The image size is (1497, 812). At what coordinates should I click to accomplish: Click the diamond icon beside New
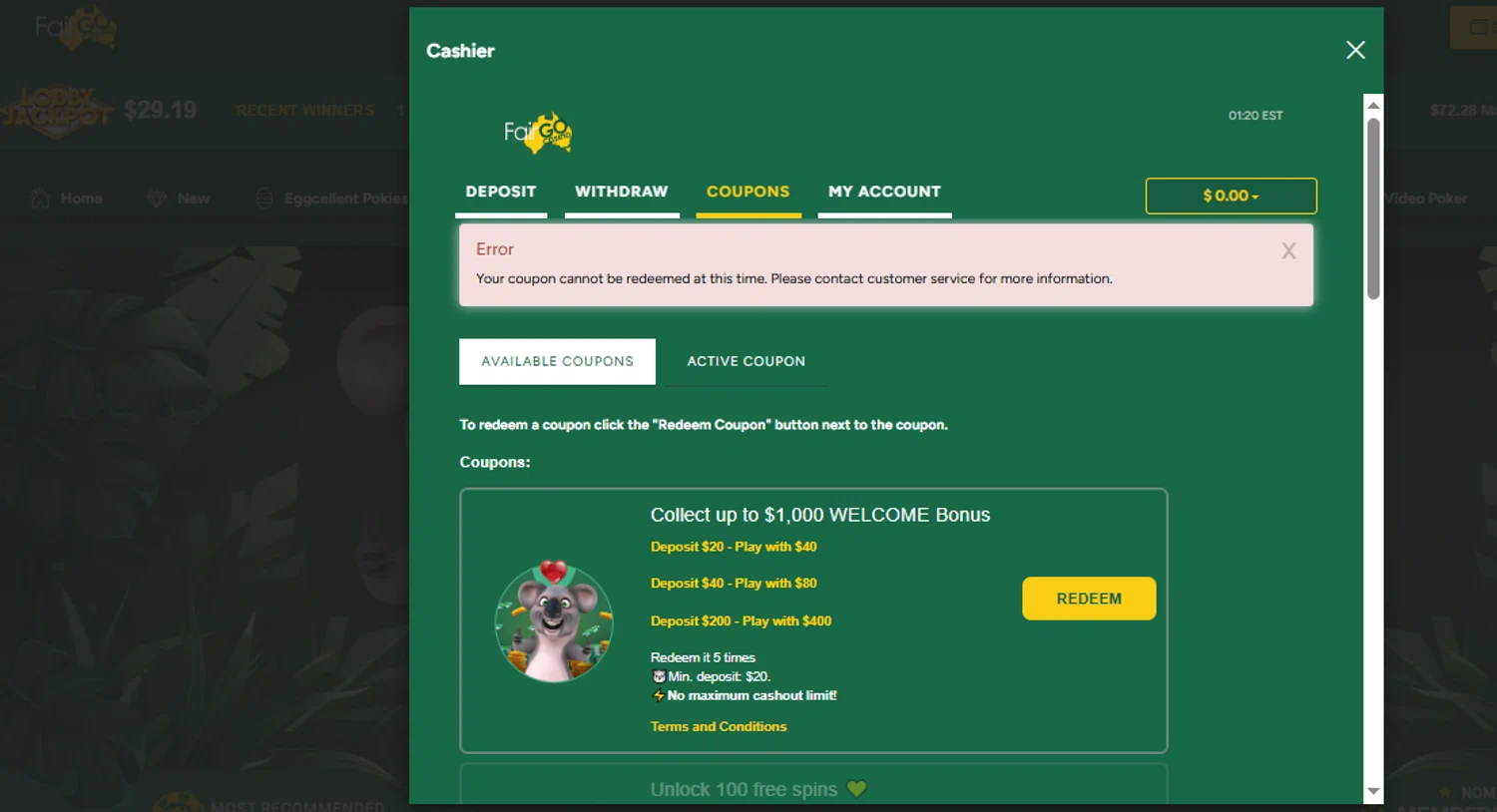157,199
